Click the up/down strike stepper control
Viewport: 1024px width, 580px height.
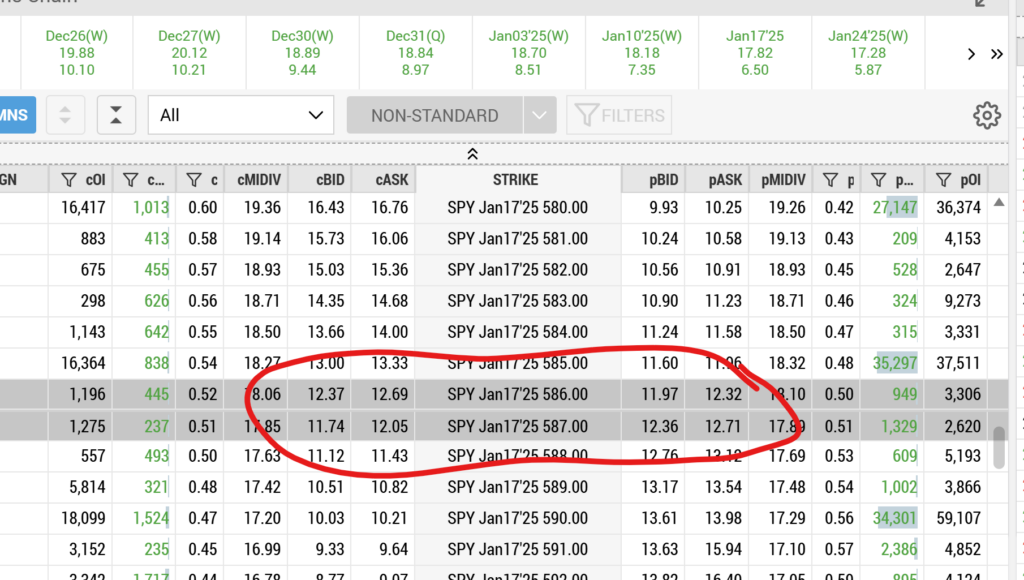[65, 115]
